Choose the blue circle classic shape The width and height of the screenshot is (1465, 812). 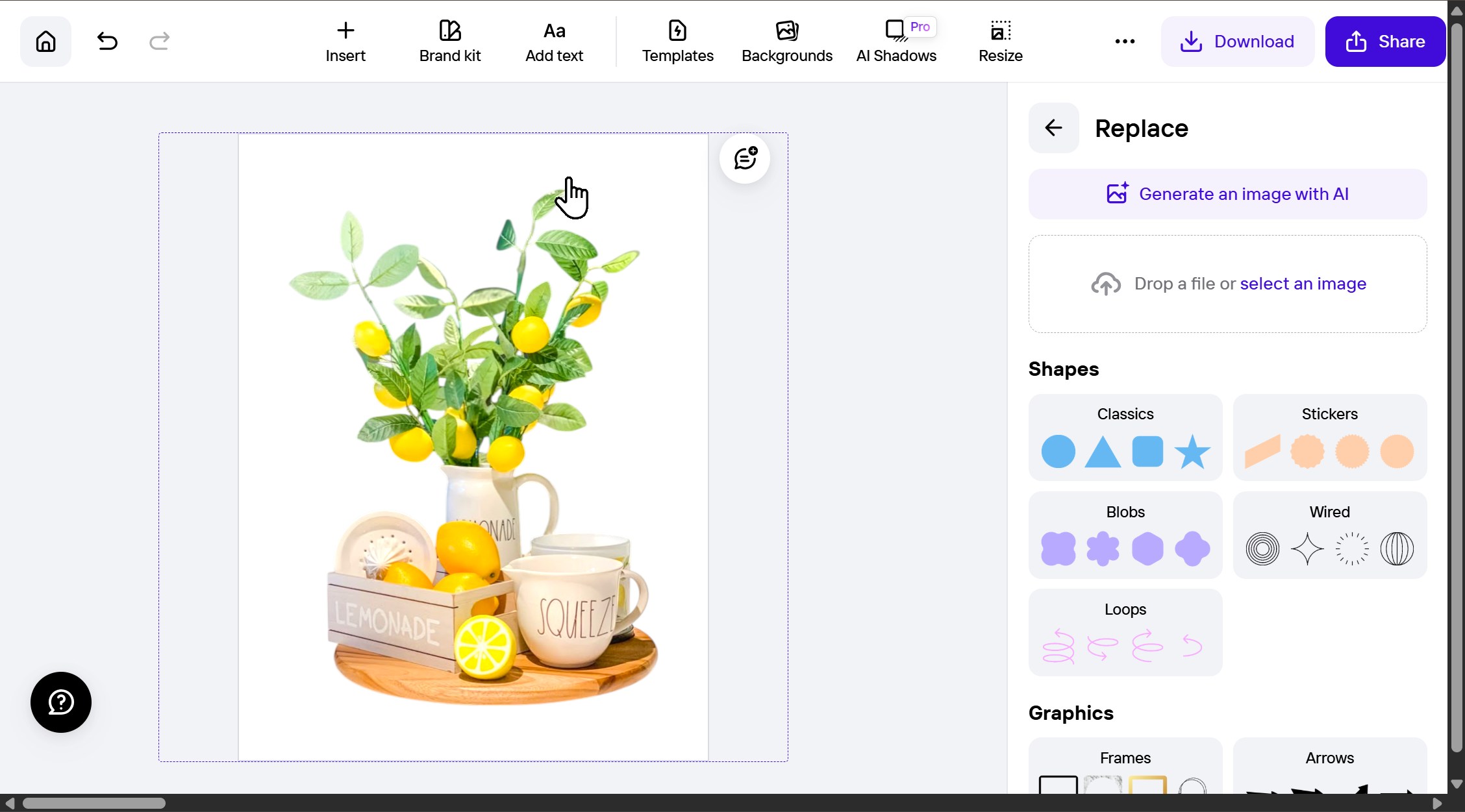pyautogui.click(x=1058, y=452)
